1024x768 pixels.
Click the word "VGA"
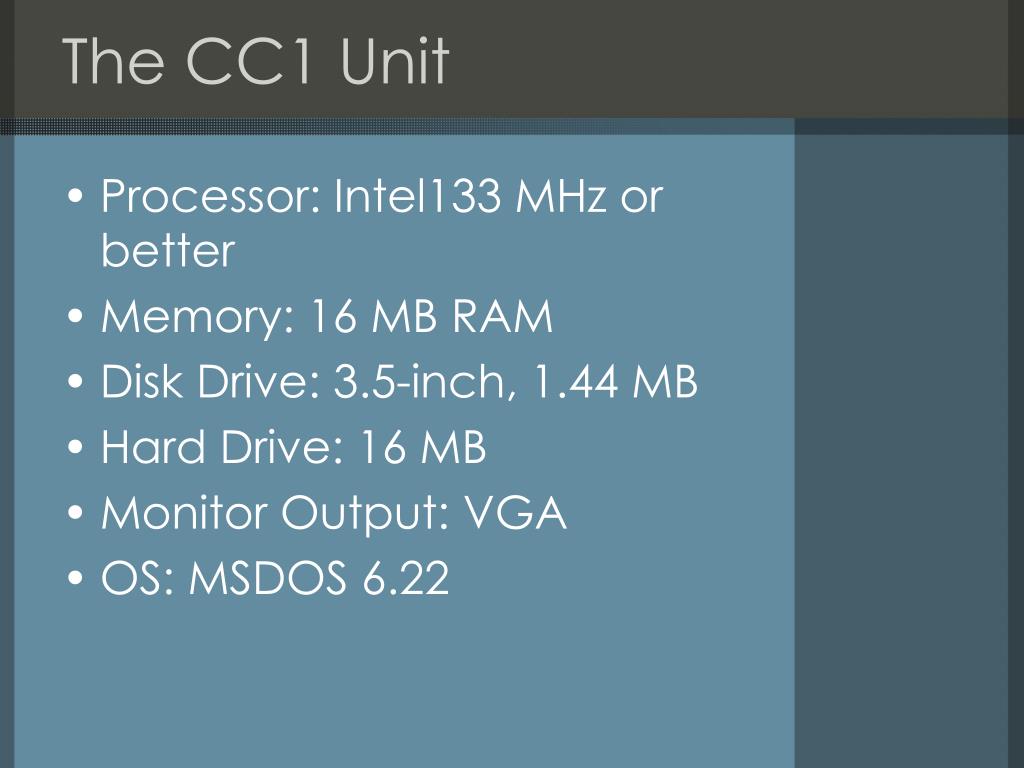tap(515, 513)
